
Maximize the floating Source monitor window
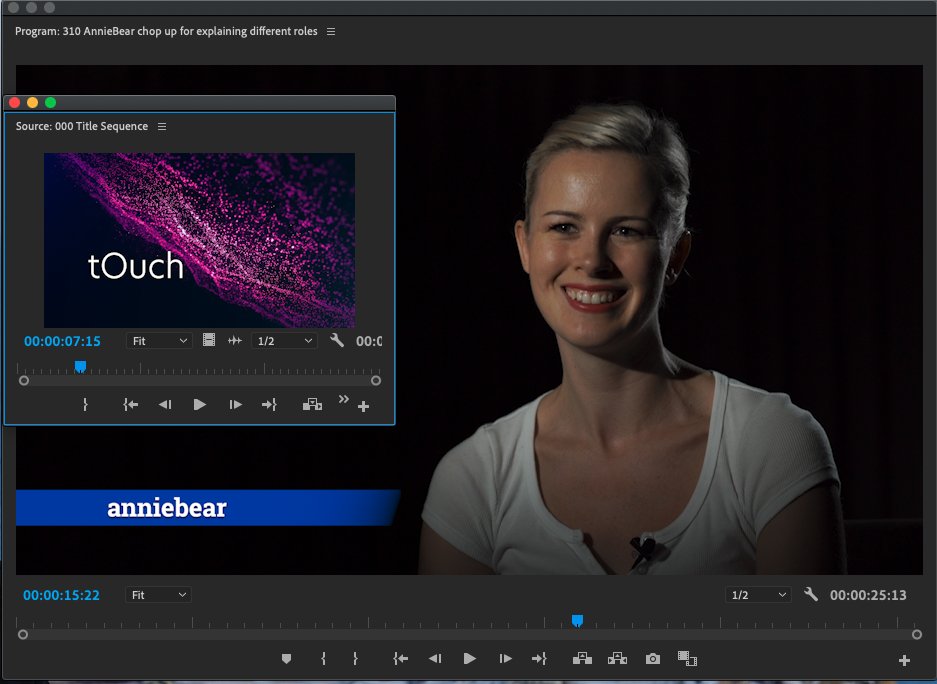51,103
